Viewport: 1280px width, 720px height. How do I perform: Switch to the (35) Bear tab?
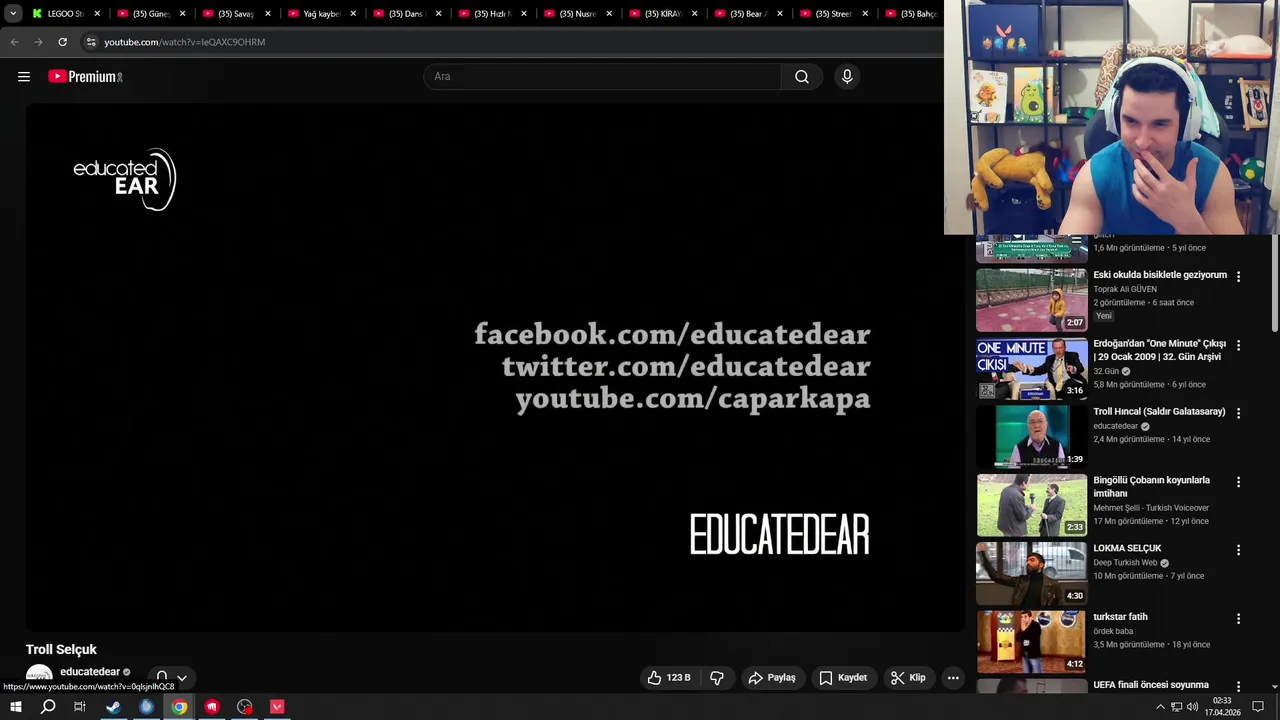click(x=748, y=14)
